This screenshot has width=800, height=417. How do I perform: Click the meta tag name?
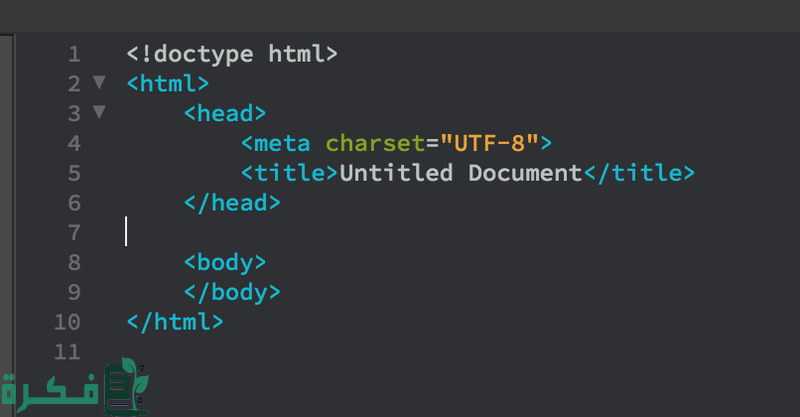pyautogui.click(x=282, y=142)
